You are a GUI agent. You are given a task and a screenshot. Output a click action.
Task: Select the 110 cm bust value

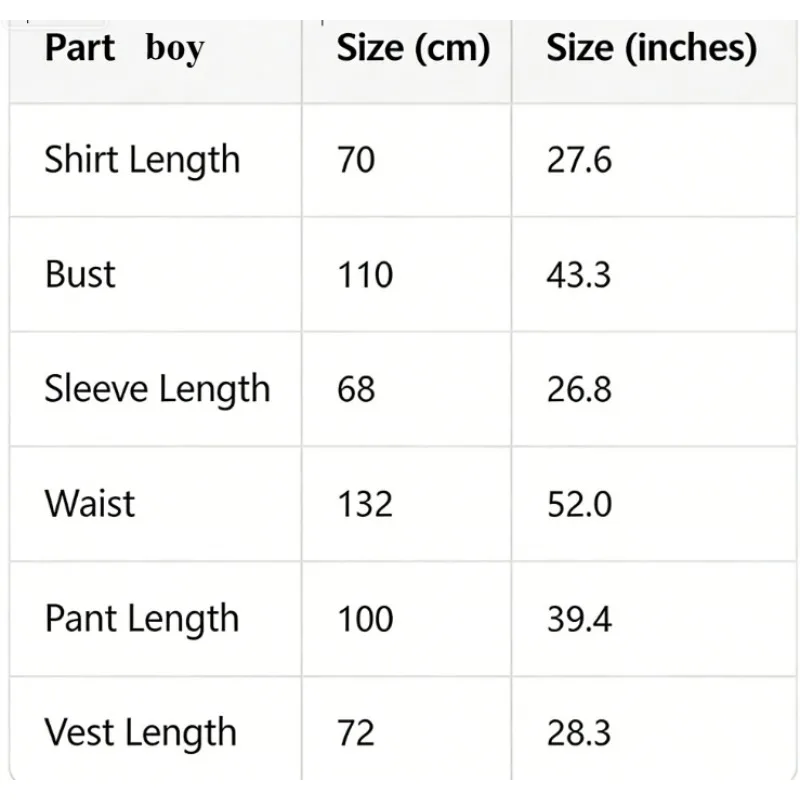365,274
